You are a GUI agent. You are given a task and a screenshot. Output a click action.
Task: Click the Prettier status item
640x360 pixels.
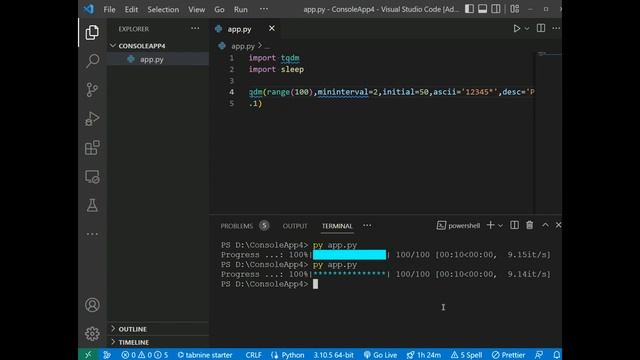click(x=508, y=355)
